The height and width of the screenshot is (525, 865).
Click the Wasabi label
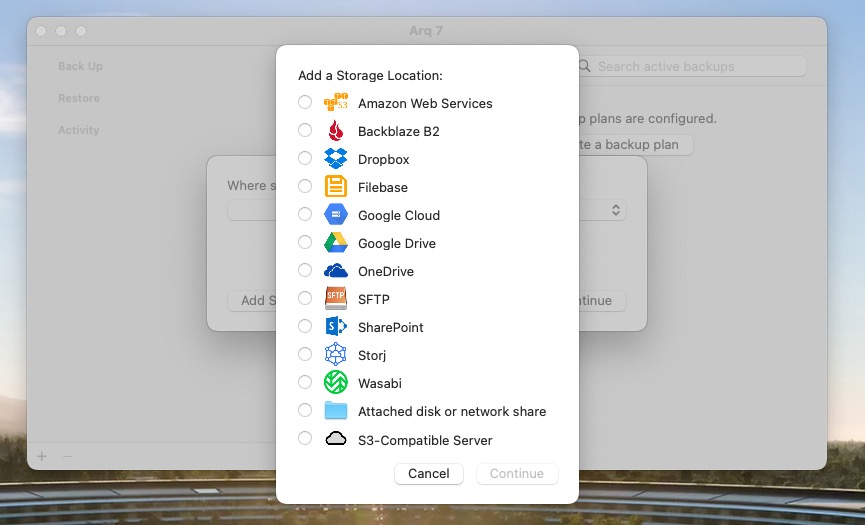pyautogui.click(x=380, y=383)
